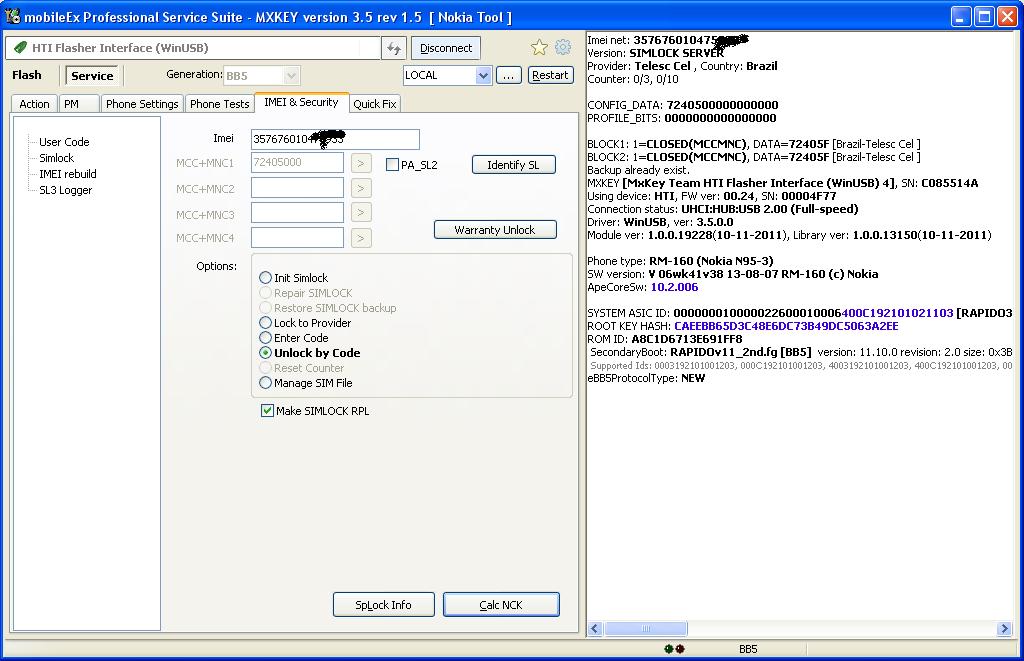Open the LOCAL dropdown list
The height and width of the screenshot is (661, 1024).
coord(483,75)
